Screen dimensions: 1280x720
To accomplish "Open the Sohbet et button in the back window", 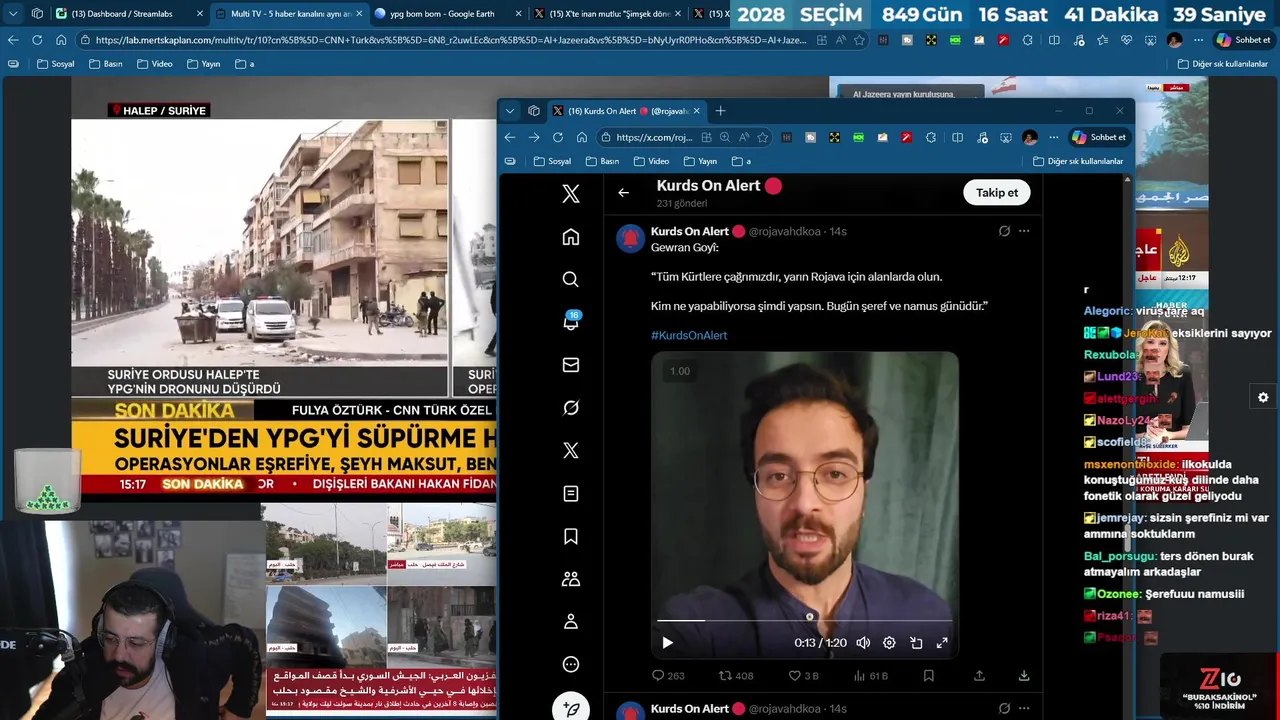I will (1243, 40).
